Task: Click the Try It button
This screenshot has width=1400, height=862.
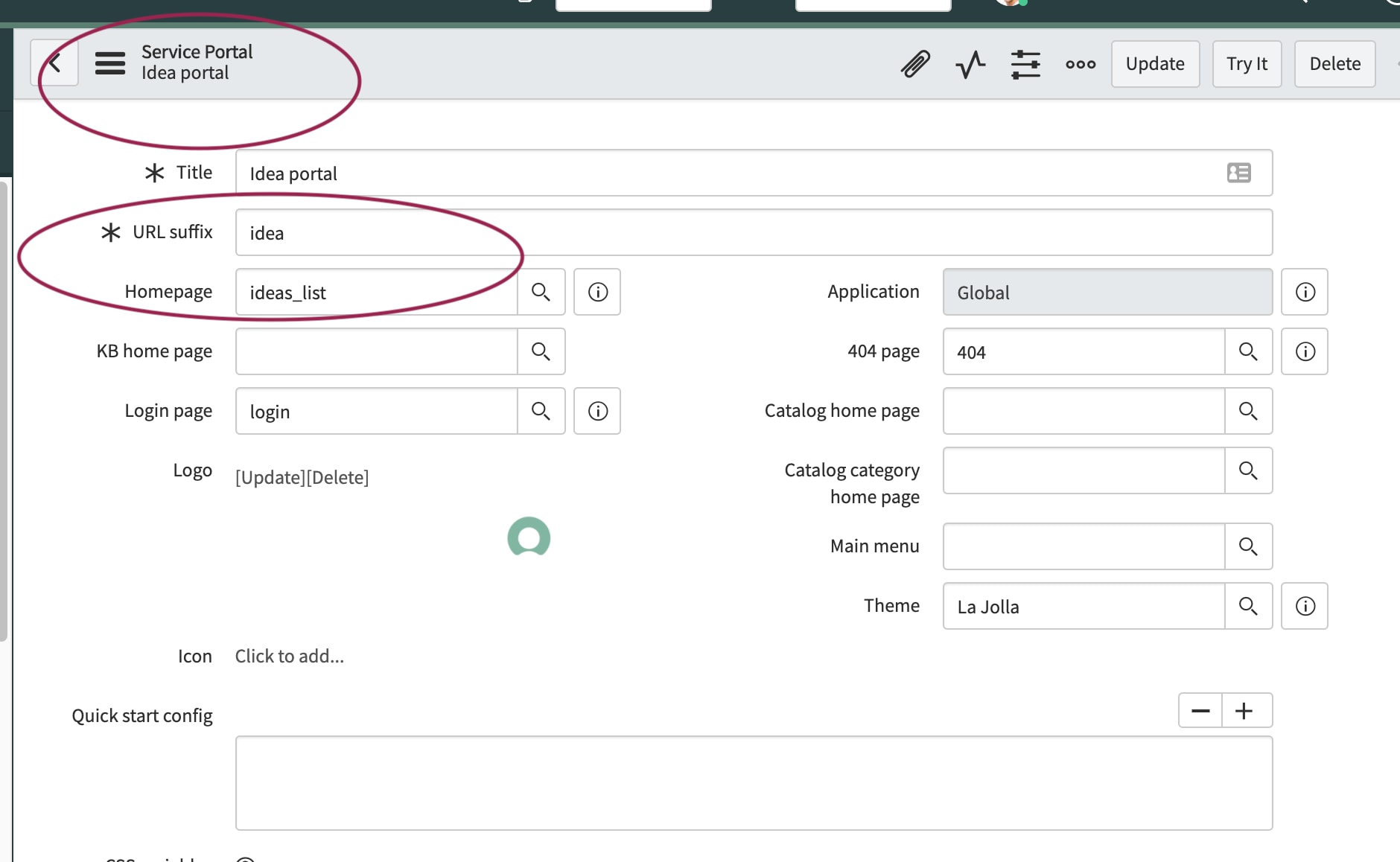Action: coord(1247,64)
